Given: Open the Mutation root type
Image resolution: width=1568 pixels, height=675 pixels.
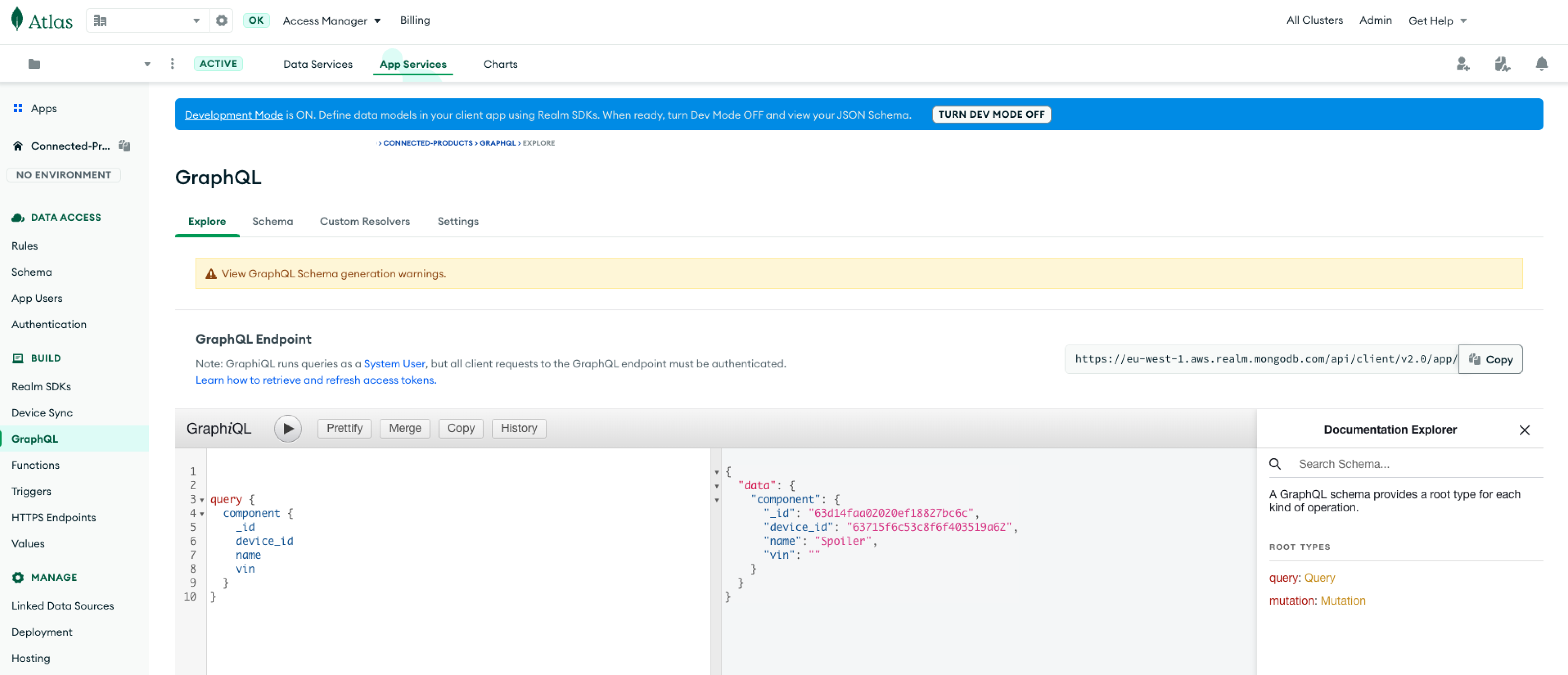Looking at the screenshot, I should click(1342, 601).
